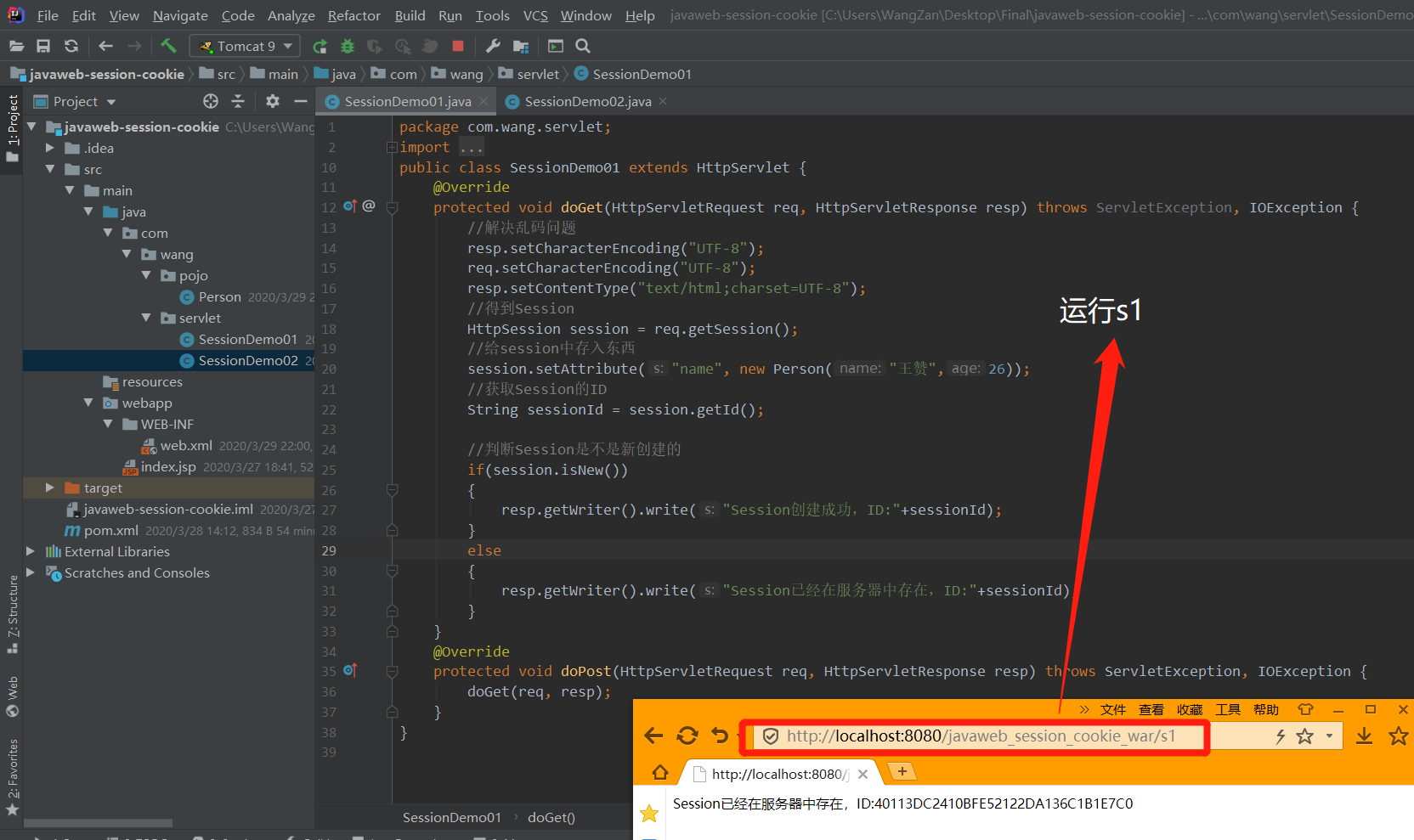Image resolution: width=1414 pixels, height=840 pixels.
Task: Synchronize project with the refresh icon
Action: 71,46
